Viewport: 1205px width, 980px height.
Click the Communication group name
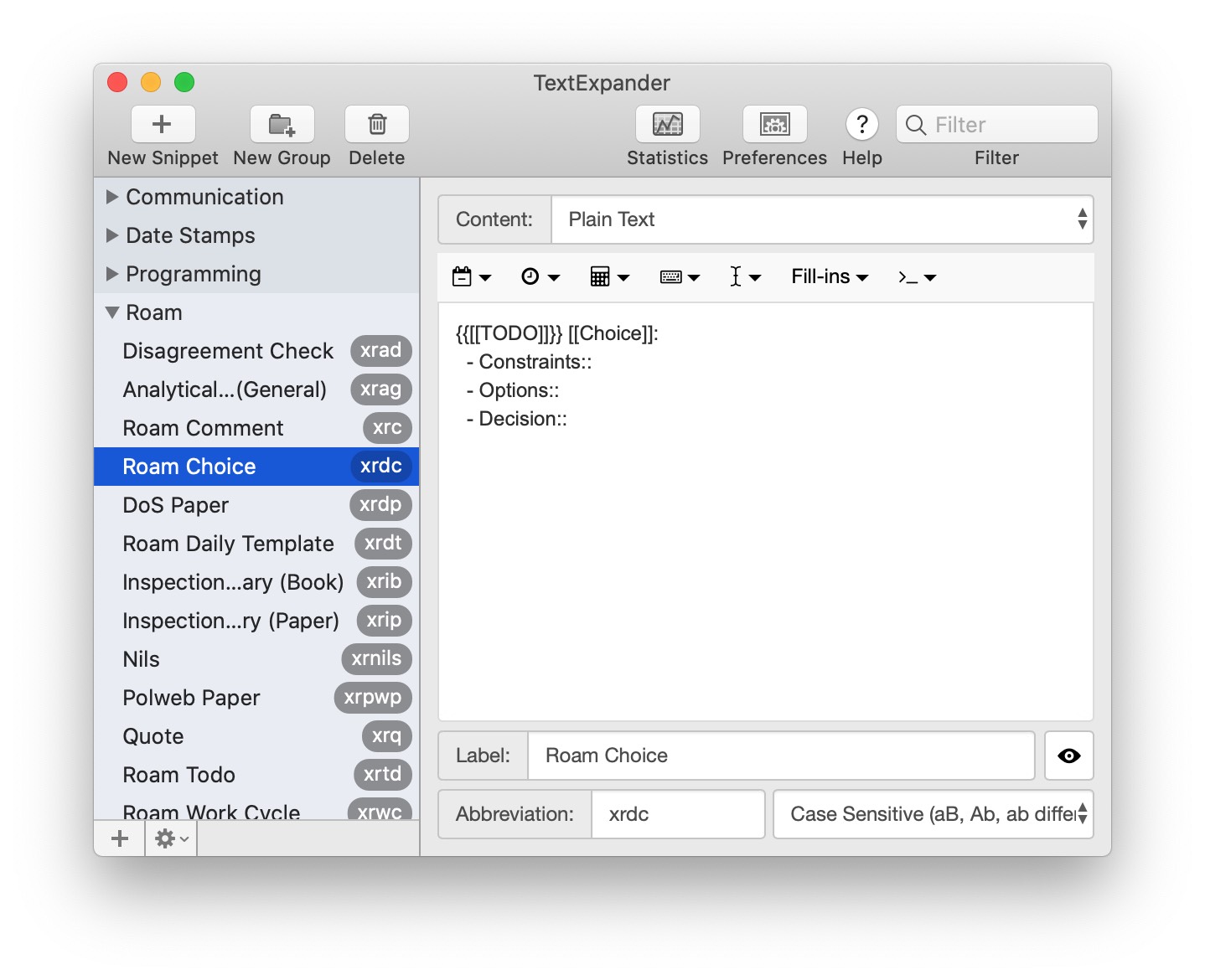point(204,197)
